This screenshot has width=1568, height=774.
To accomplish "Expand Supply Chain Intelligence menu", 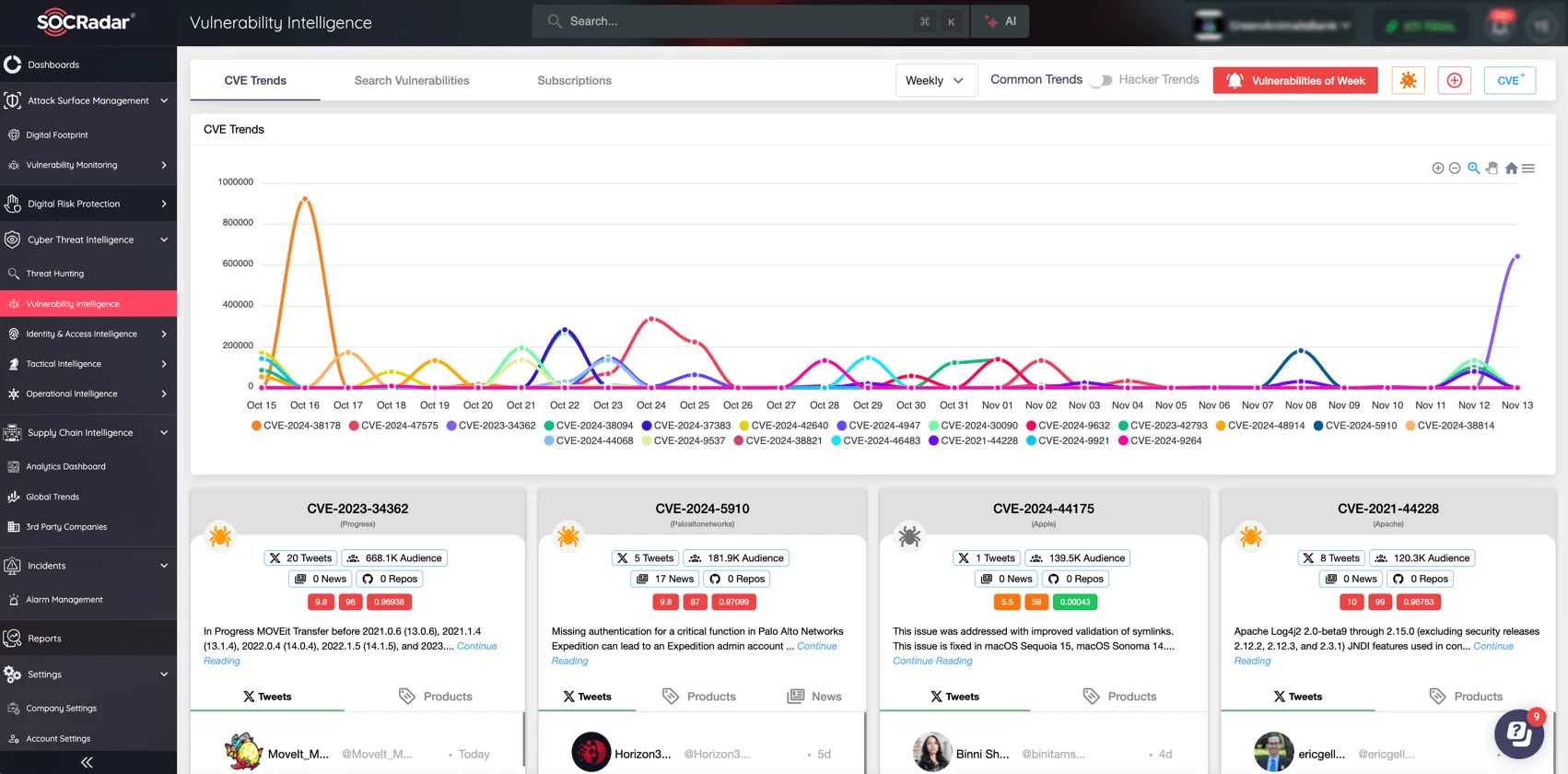I will [x=88, y=432].
